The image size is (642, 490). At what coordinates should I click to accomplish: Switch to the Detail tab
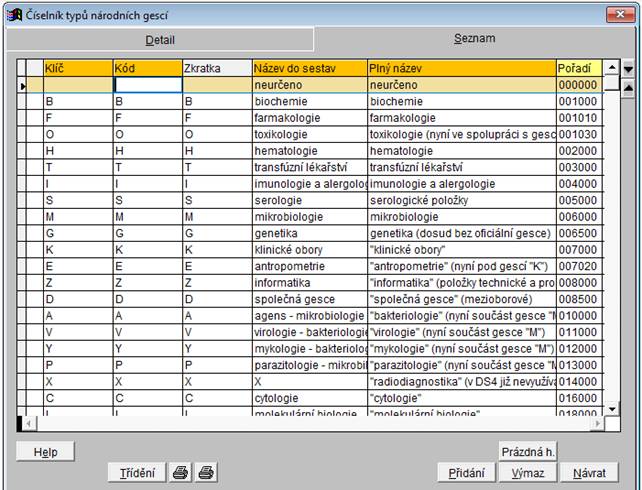coord(160,40)
